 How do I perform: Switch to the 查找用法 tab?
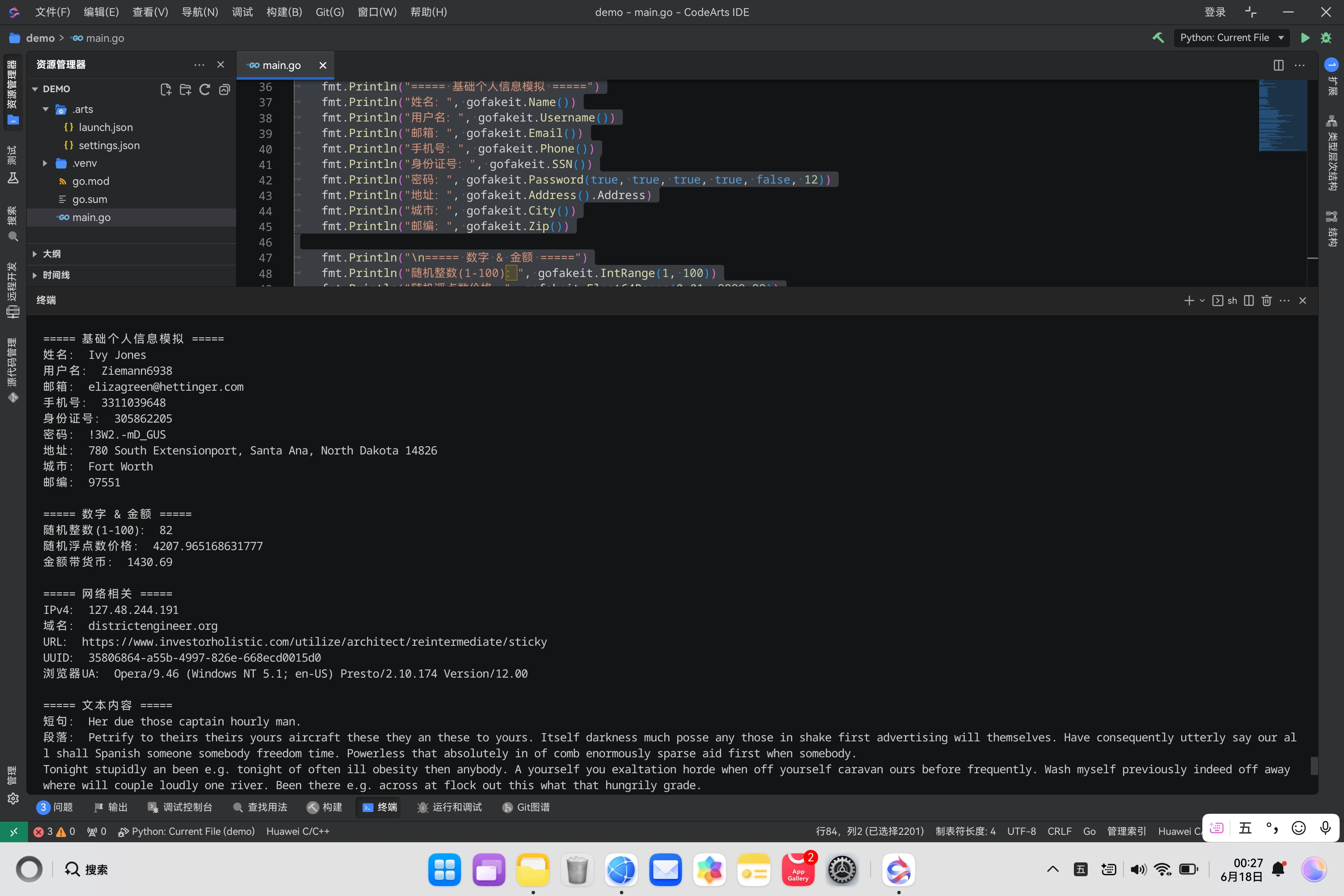point(260,807)
